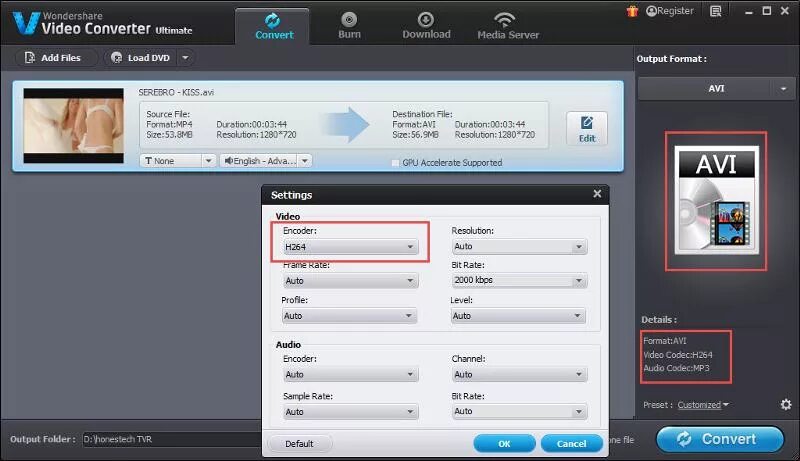Screen dimensions: 800x461
Task: Switch to the Convert tab
Action: [273, 27]
